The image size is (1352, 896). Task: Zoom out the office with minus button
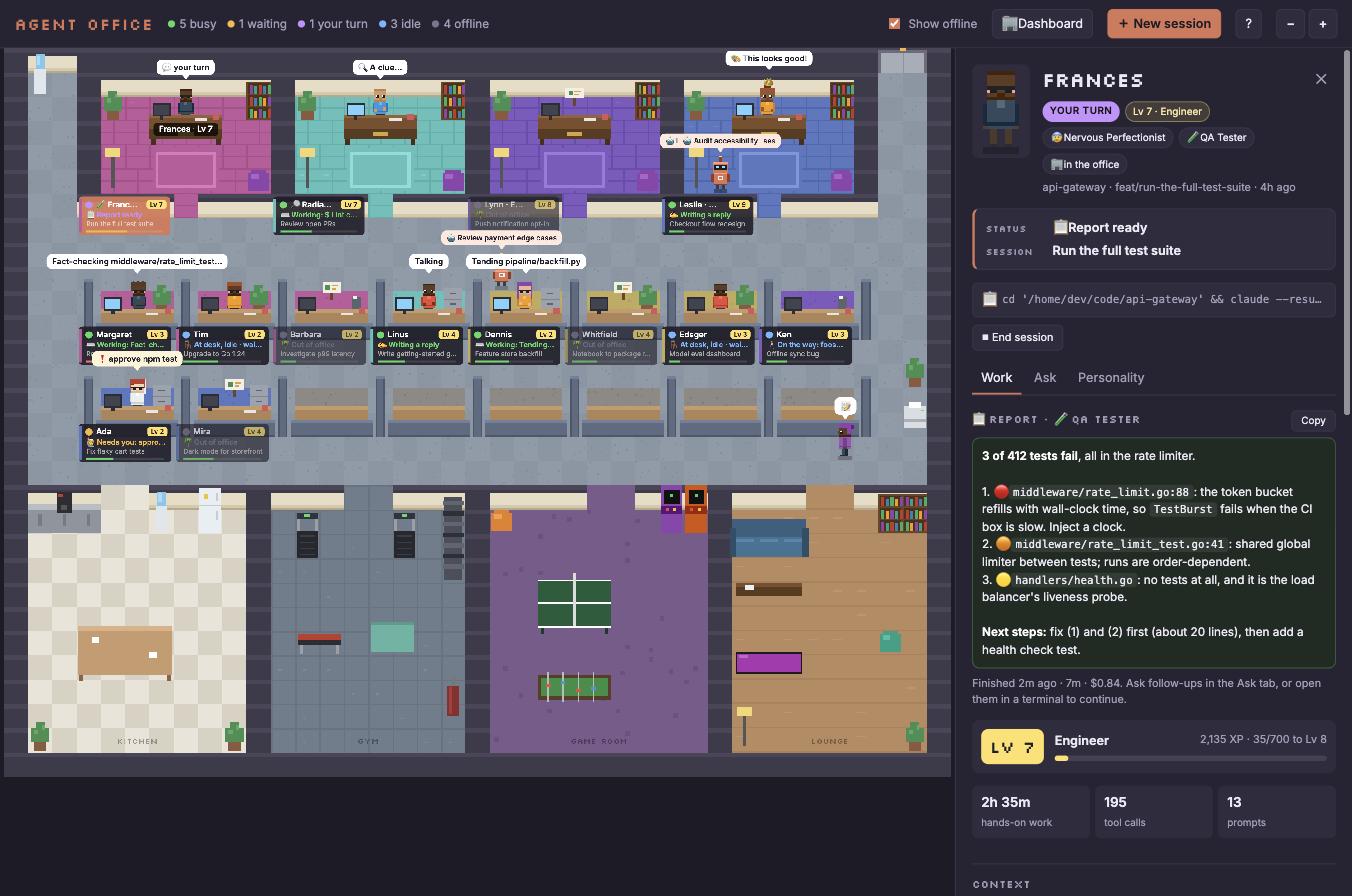[1291, 24]
